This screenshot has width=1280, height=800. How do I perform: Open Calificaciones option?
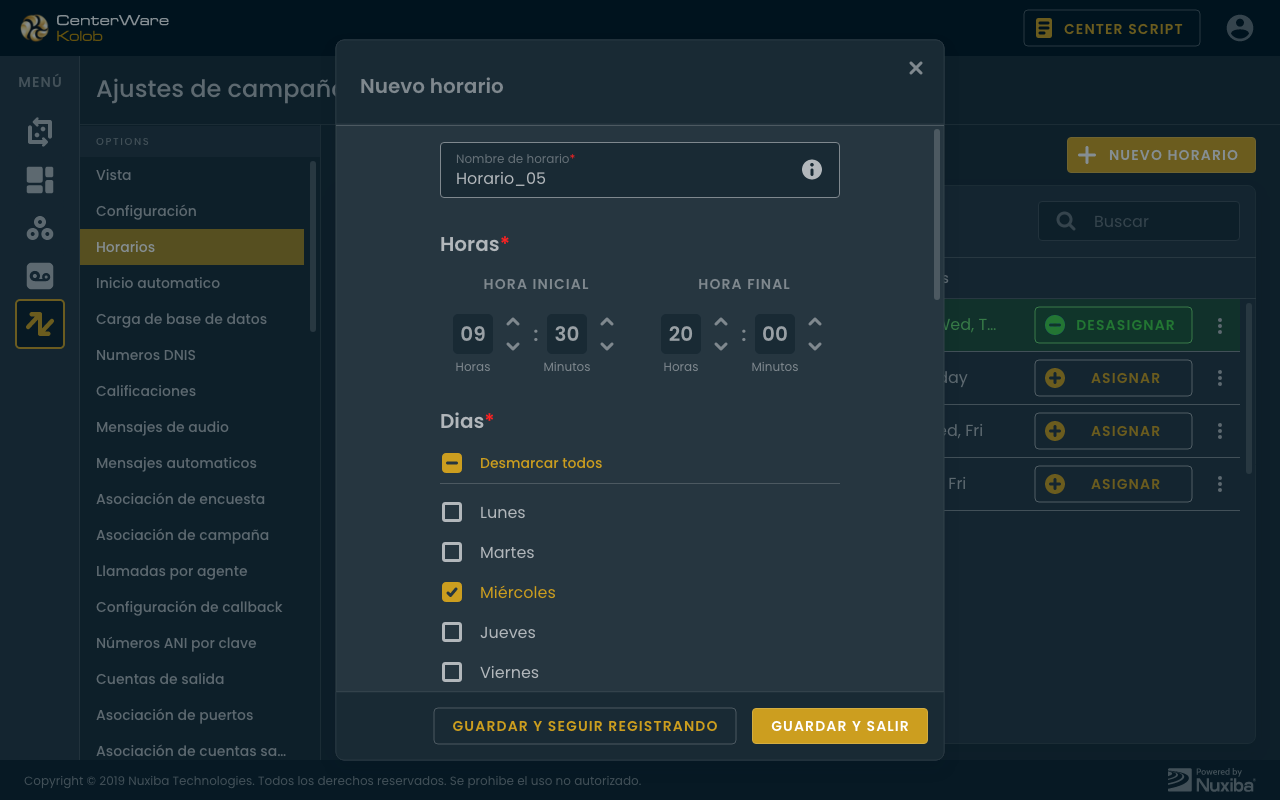point(192,391)
